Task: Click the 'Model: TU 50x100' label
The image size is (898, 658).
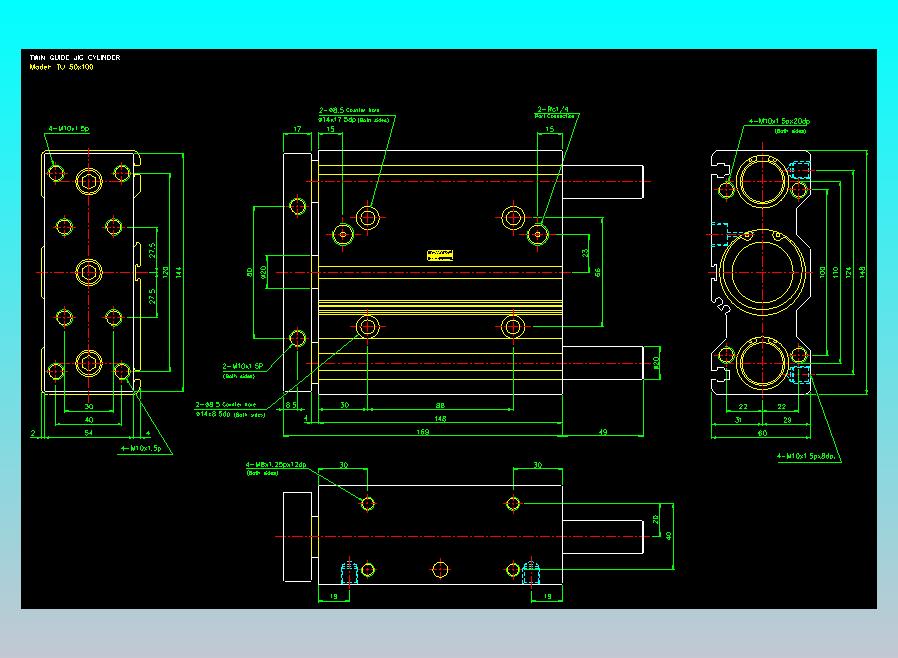Action: [x=61, y=67]
